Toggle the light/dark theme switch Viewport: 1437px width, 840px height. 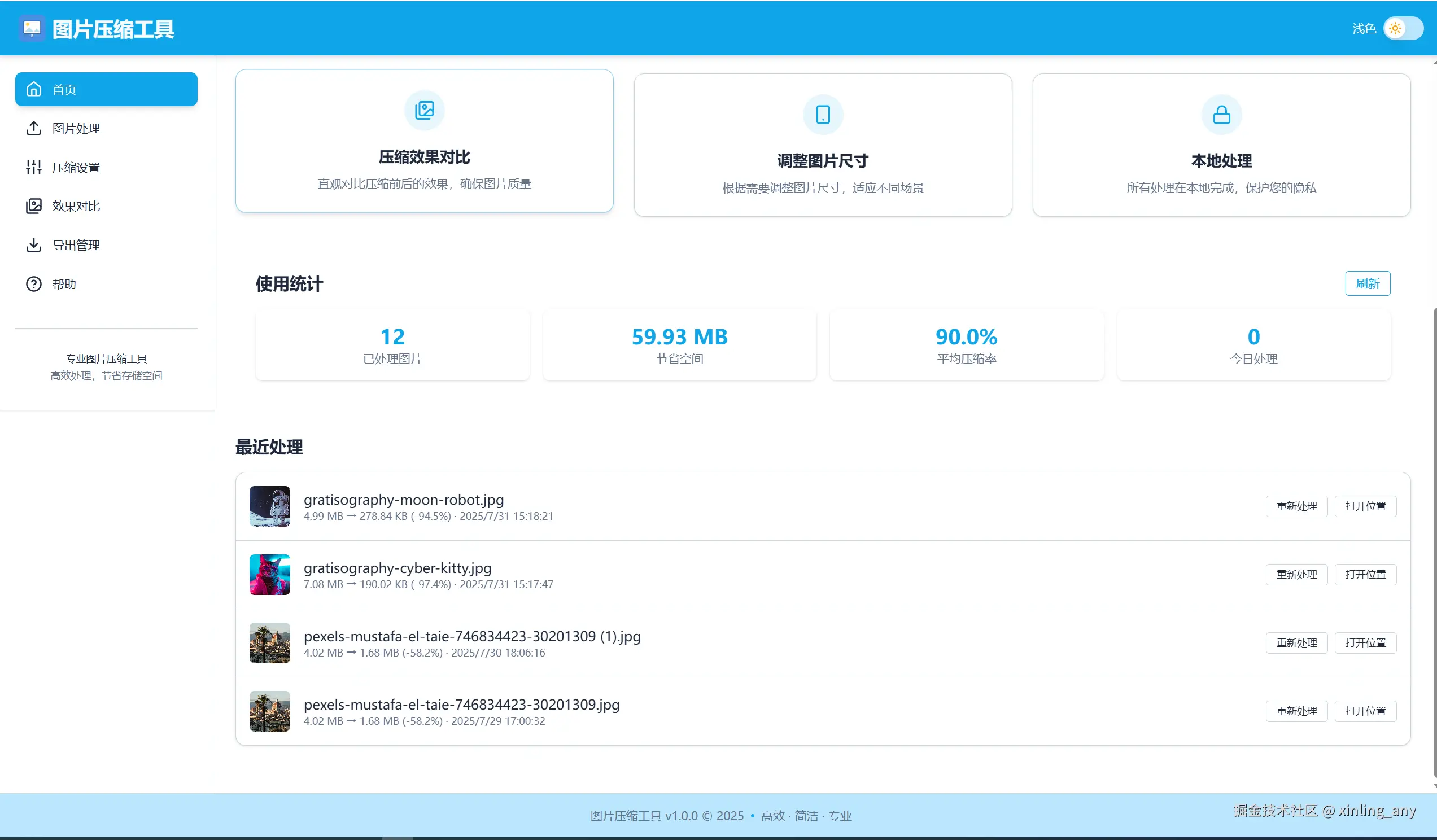pyautogui.click(x=1403, y=28)
